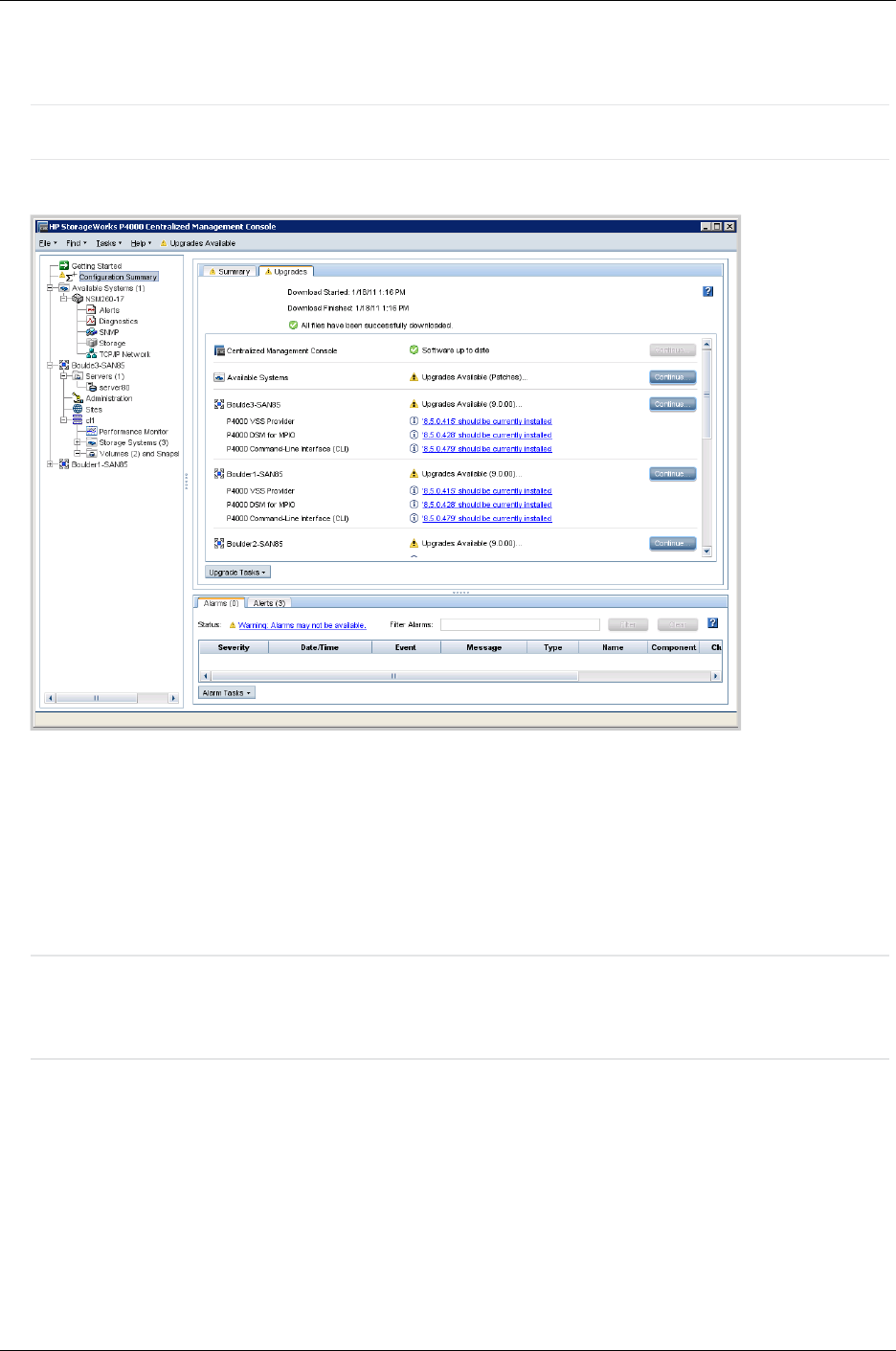896x1351 pixels.
Task: Open Boulder1 DSM for MPIO 8.5.0.428 link
Action: (x=486, y=505)
